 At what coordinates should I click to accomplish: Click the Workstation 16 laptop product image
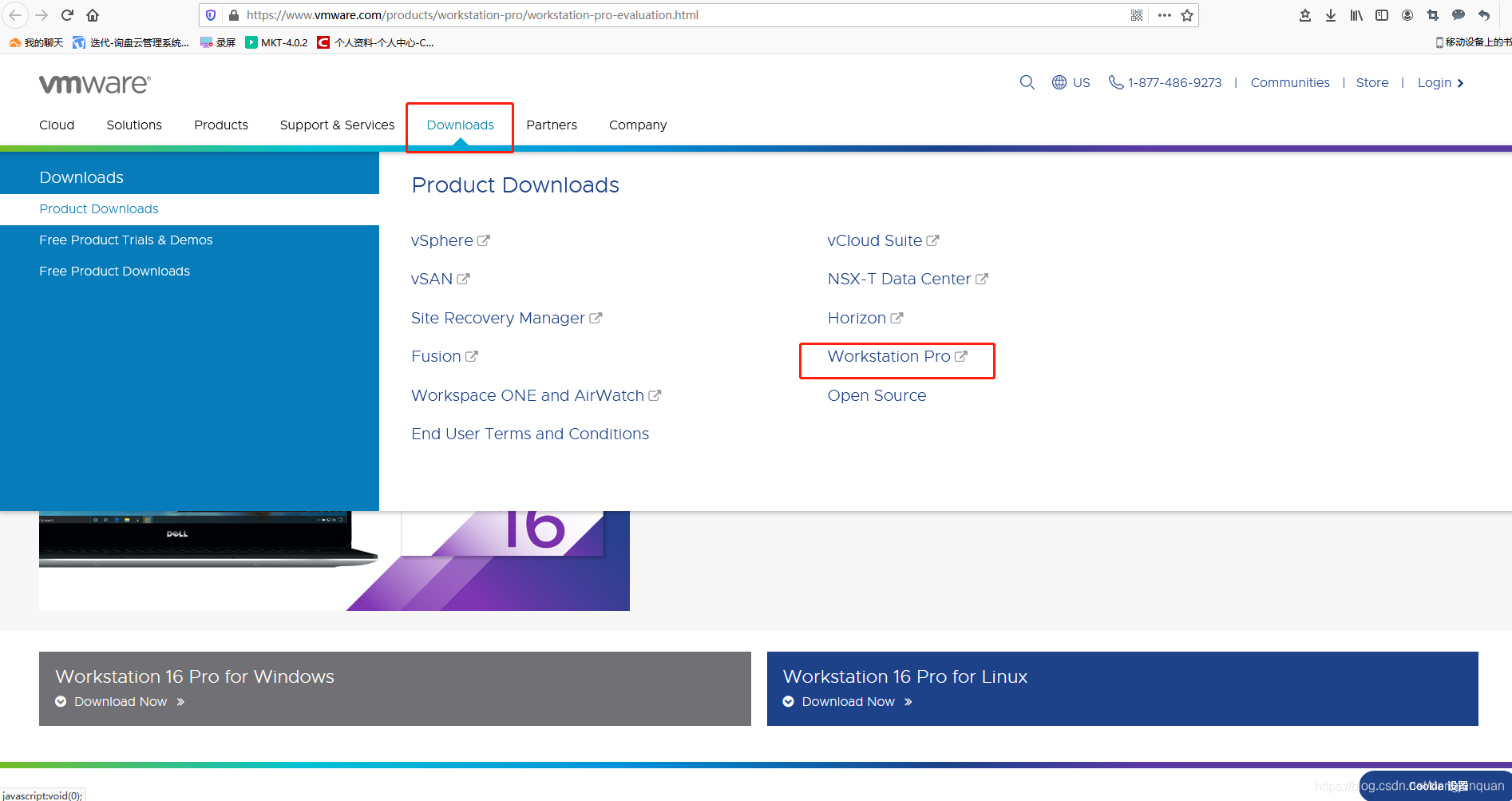(x=334, y=561)
